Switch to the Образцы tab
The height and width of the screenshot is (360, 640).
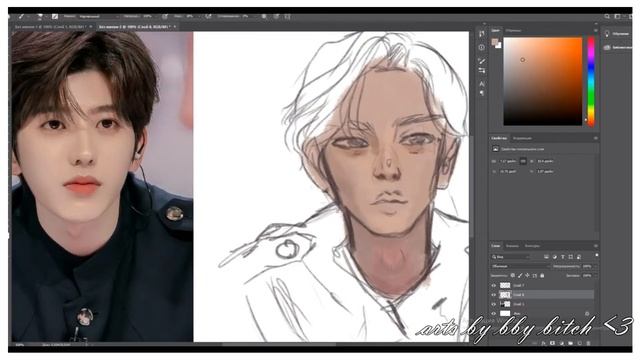(x=513, y=31)
